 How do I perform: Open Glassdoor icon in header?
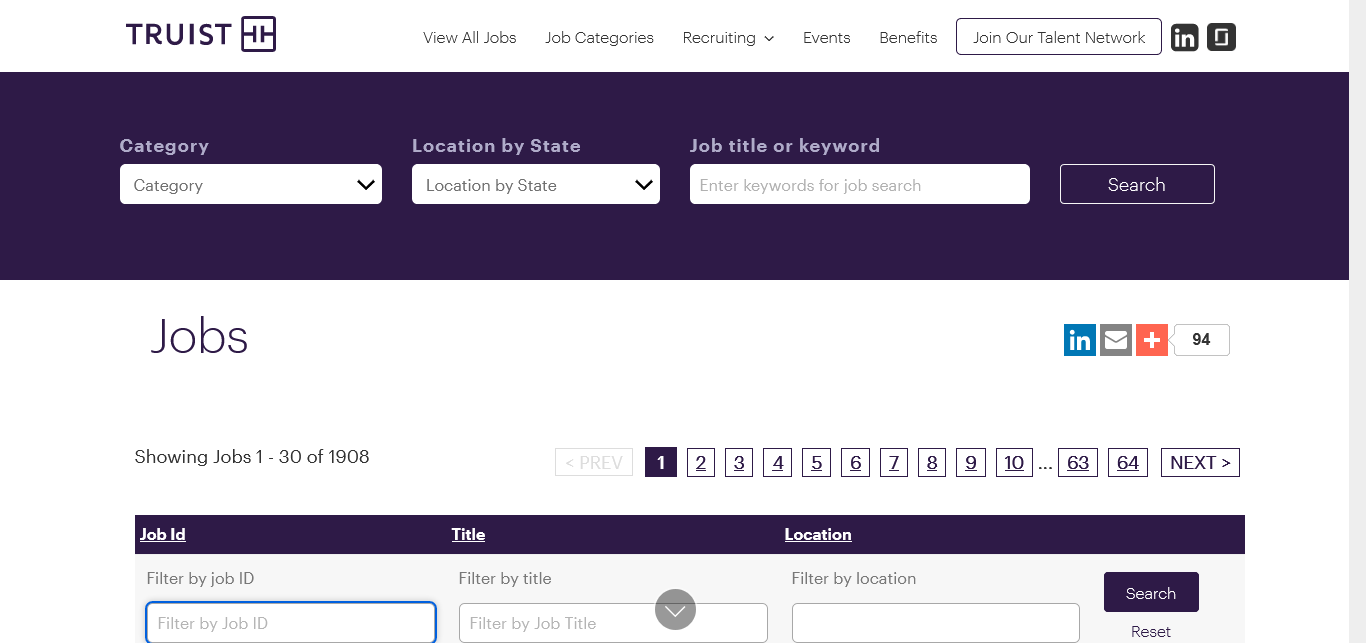coord(1221,38)
